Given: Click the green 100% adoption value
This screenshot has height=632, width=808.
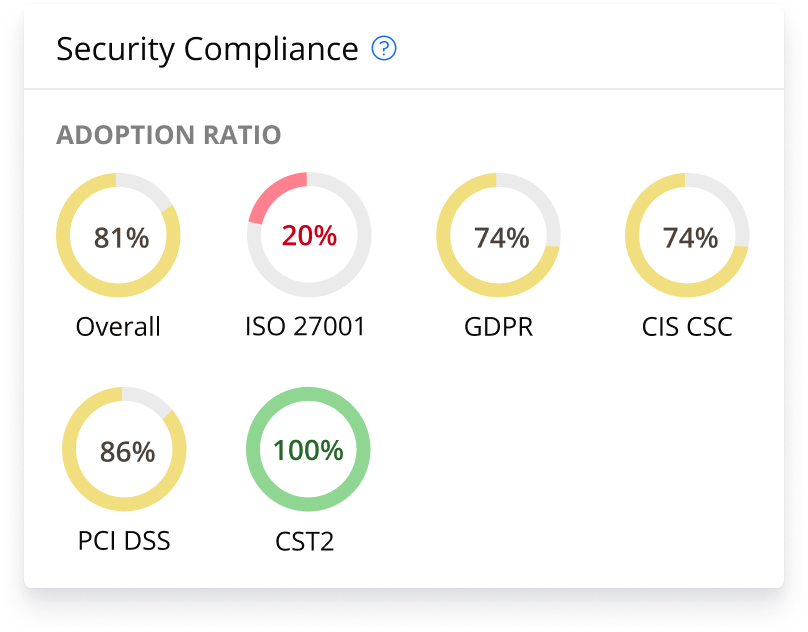Looking at the screenshot, I should [x=309, y=450].
